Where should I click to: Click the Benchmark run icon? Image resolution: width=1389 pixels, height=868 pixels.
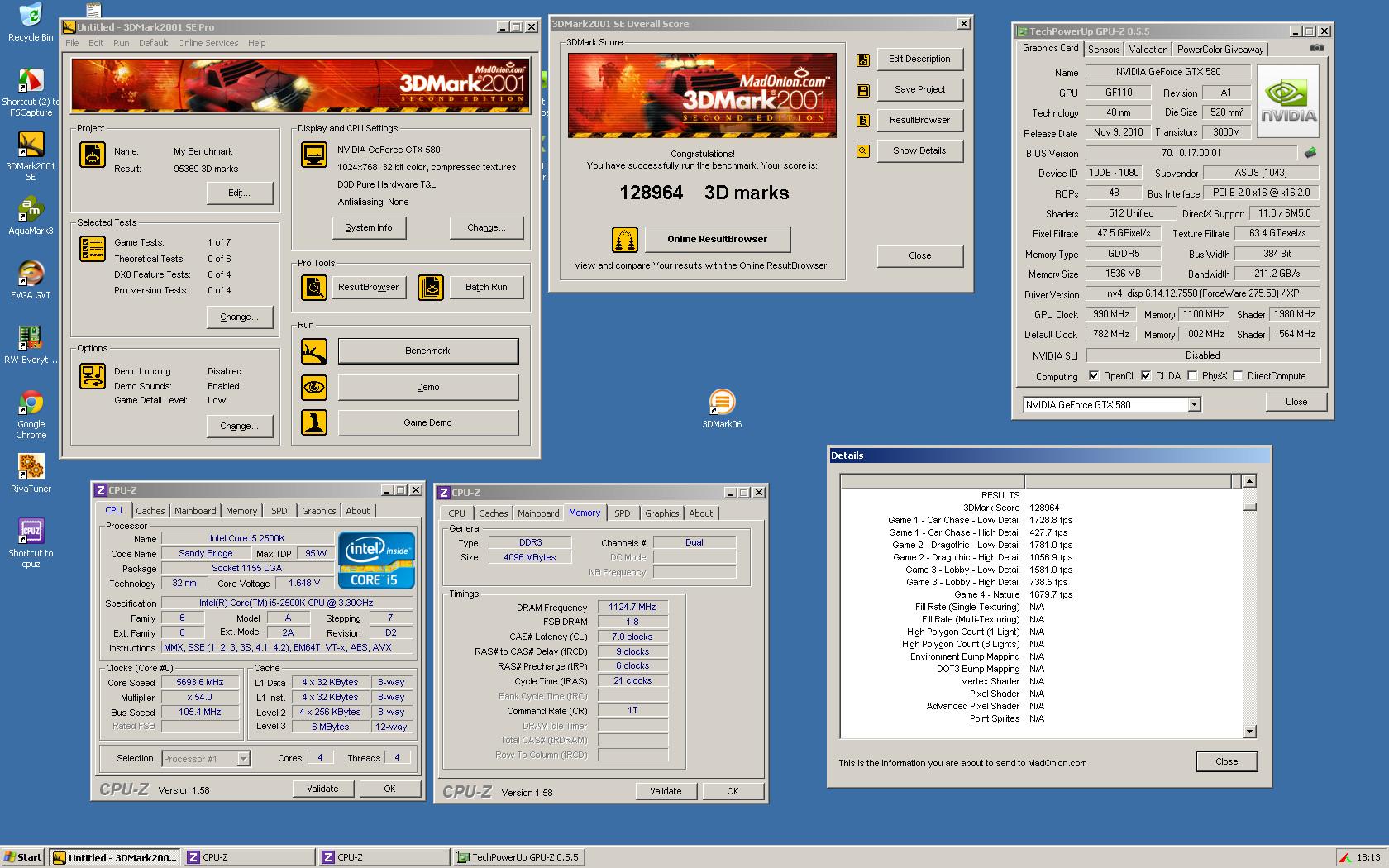coord(314,351)
